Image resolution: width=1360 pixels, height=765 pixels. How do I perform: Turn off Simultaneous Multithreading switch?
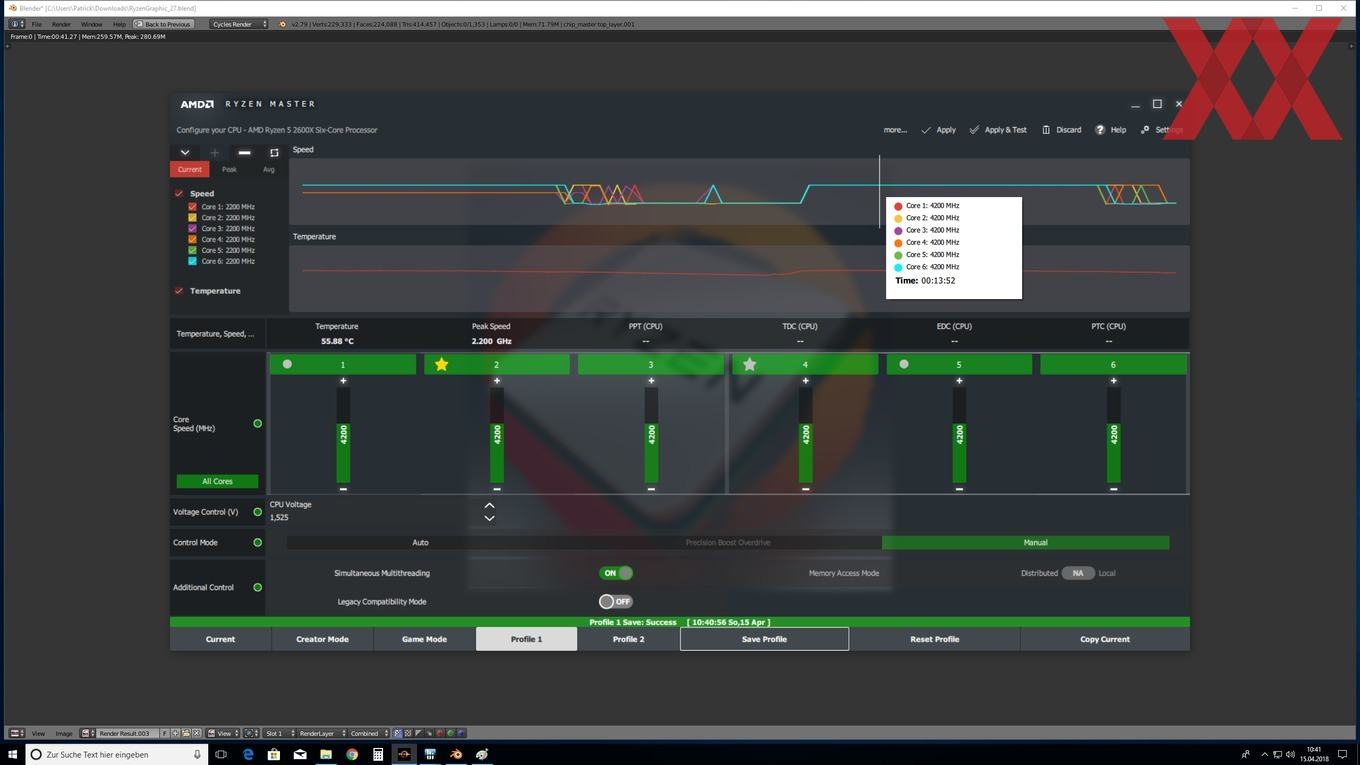click(616, 573)
